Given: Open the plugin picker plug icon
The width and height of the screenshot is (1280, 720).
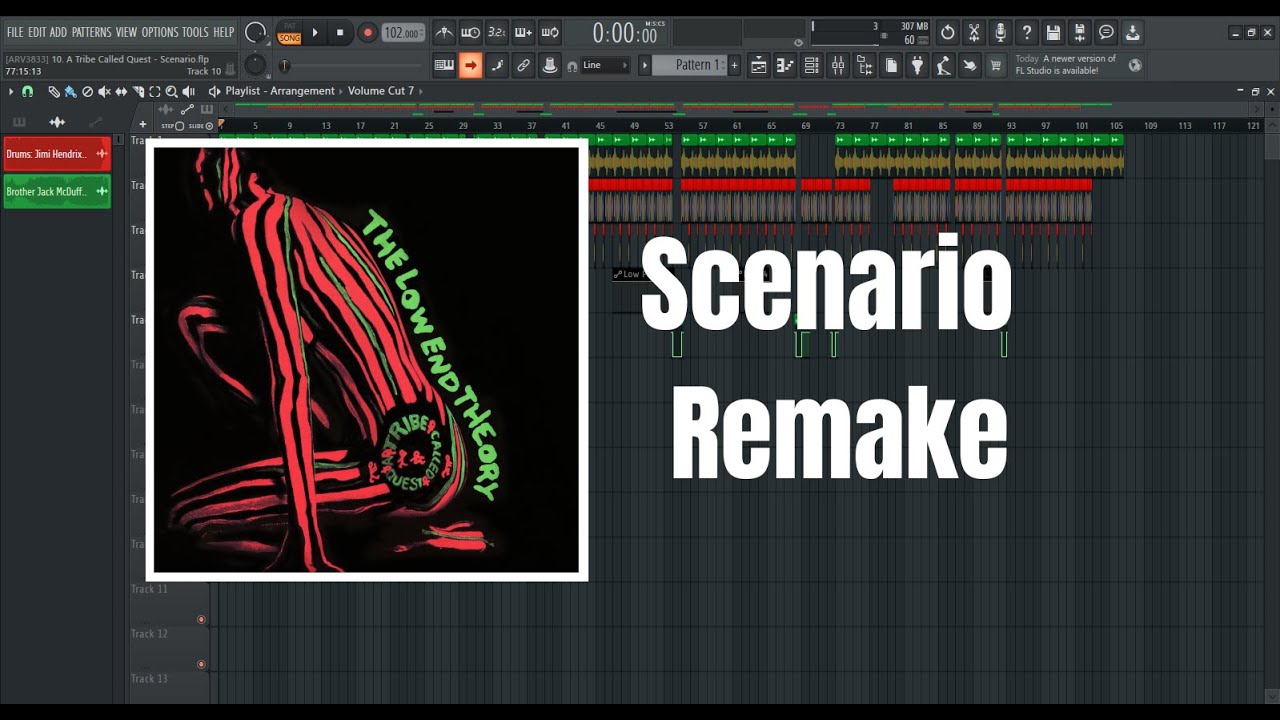Looking at the screenshot, I should tap(917, 65).
